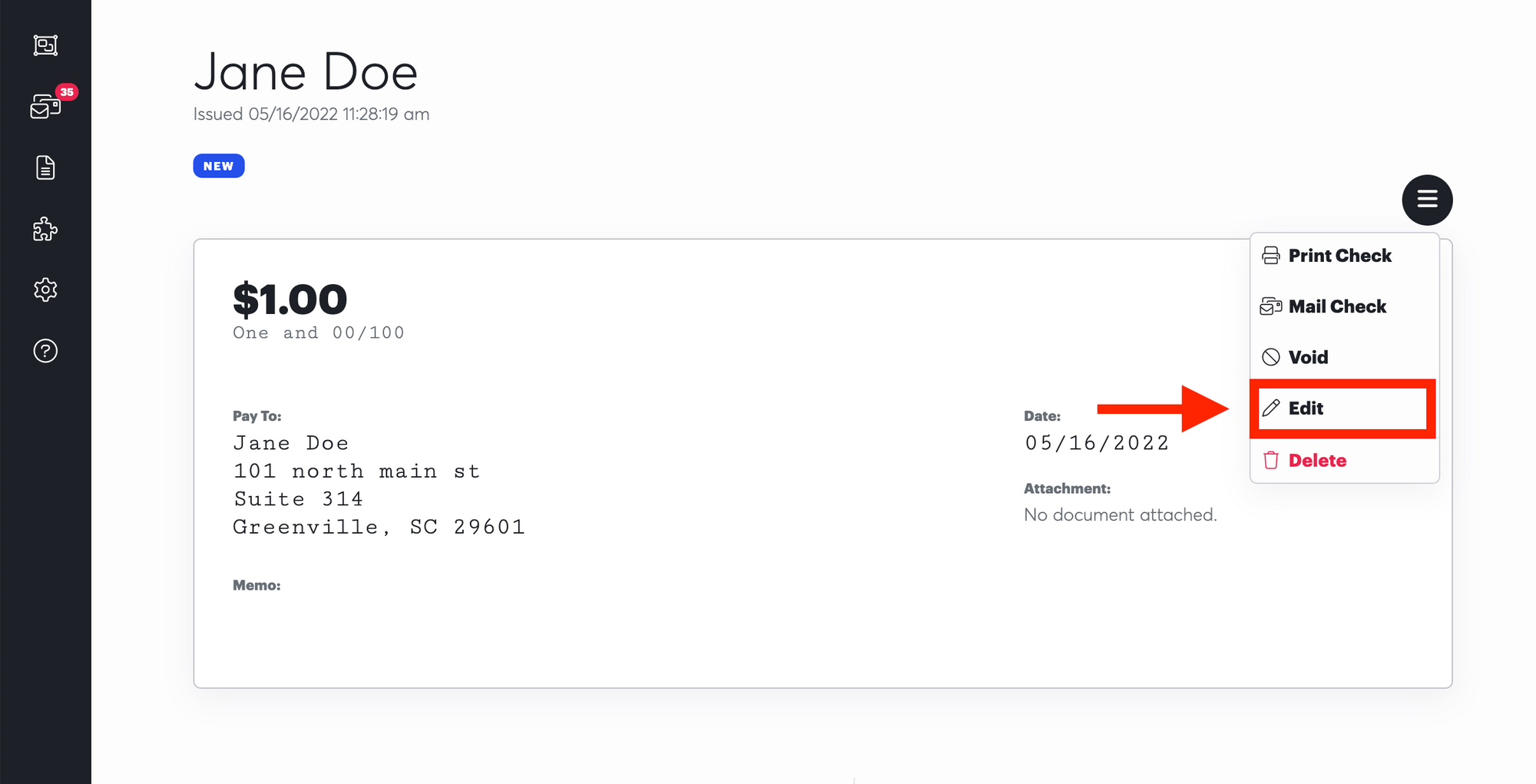Open the integrations puzzle icon
1536x784 pixels.
point(45,229)
